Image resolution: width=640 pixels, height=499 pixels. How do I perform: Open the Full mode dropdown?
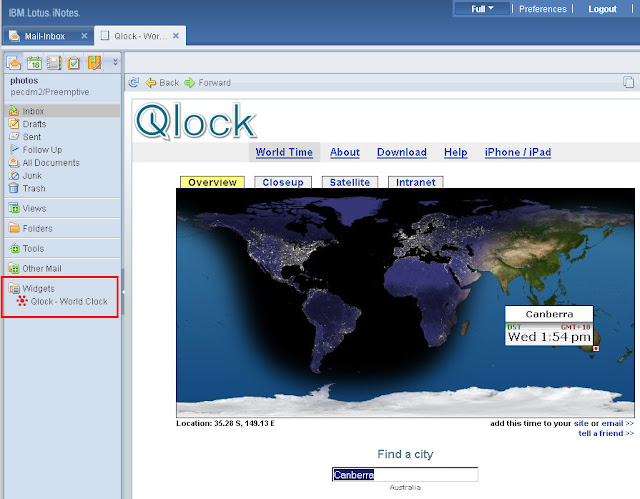pos(482,9)
